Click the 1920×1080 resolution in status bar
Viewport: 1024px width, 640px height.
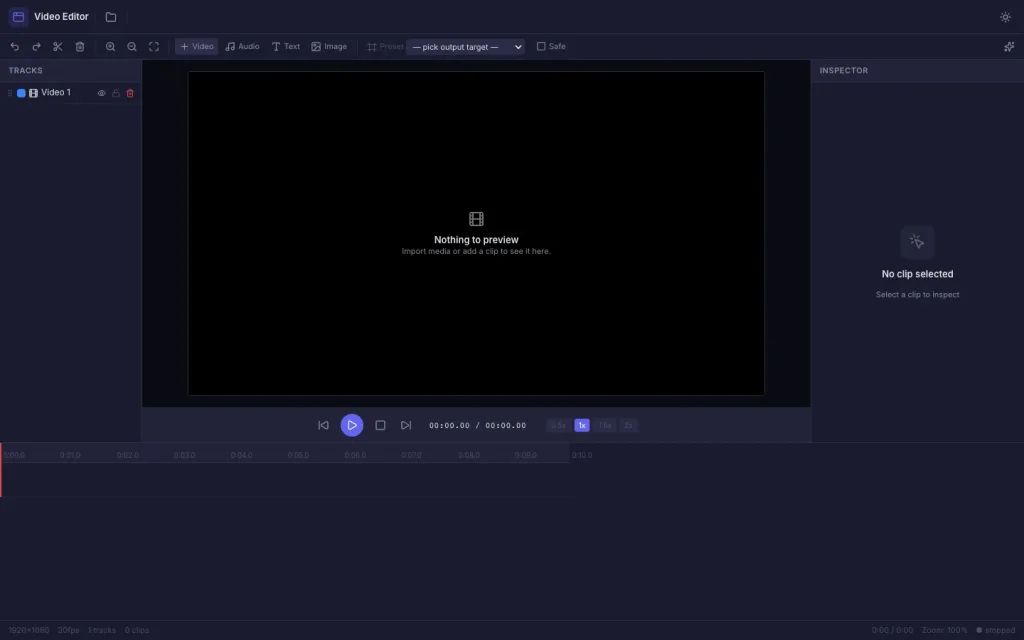click(x=29, y=630)
